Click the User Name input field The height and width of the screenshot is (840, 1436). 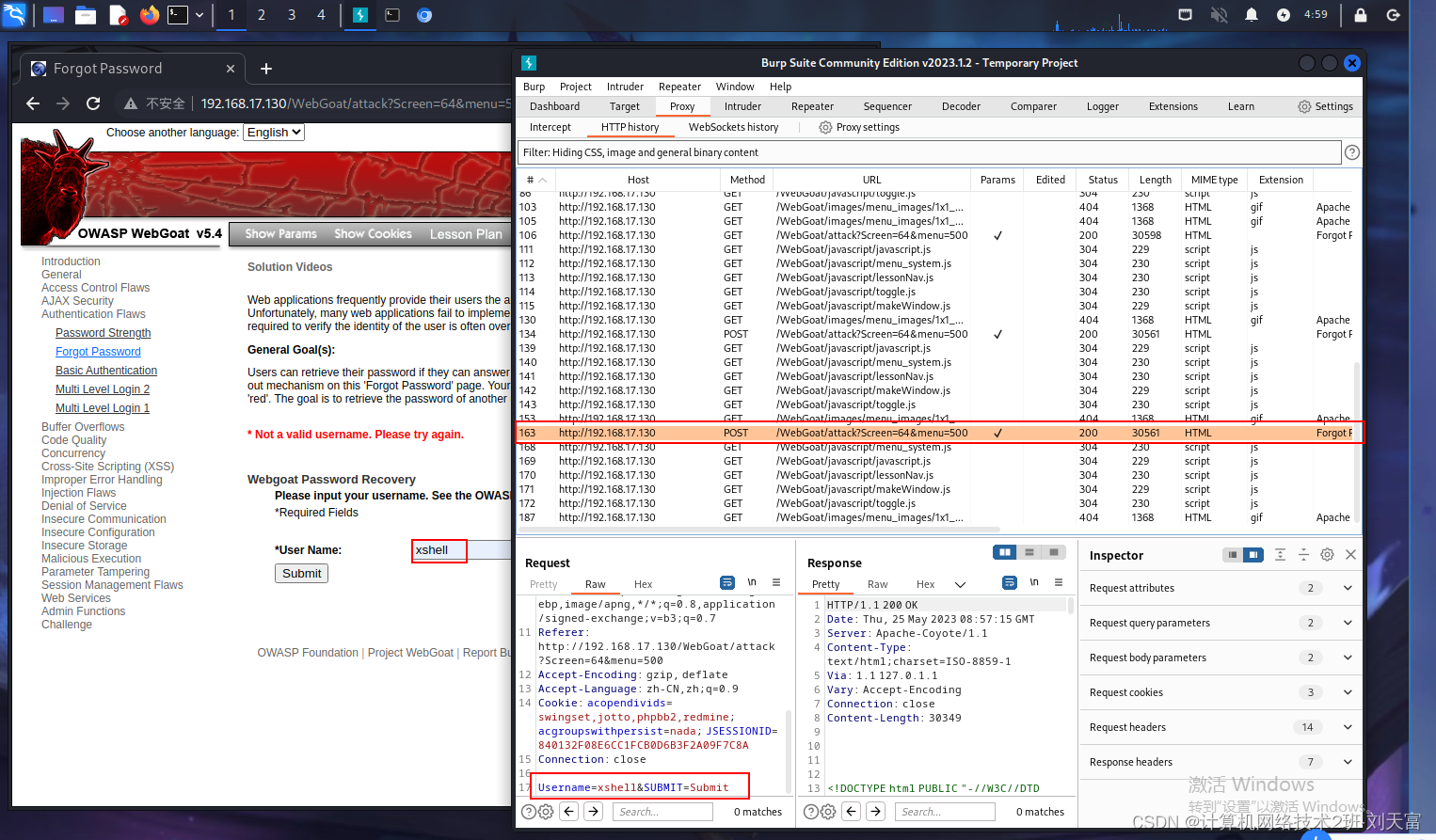click(462, 550)
